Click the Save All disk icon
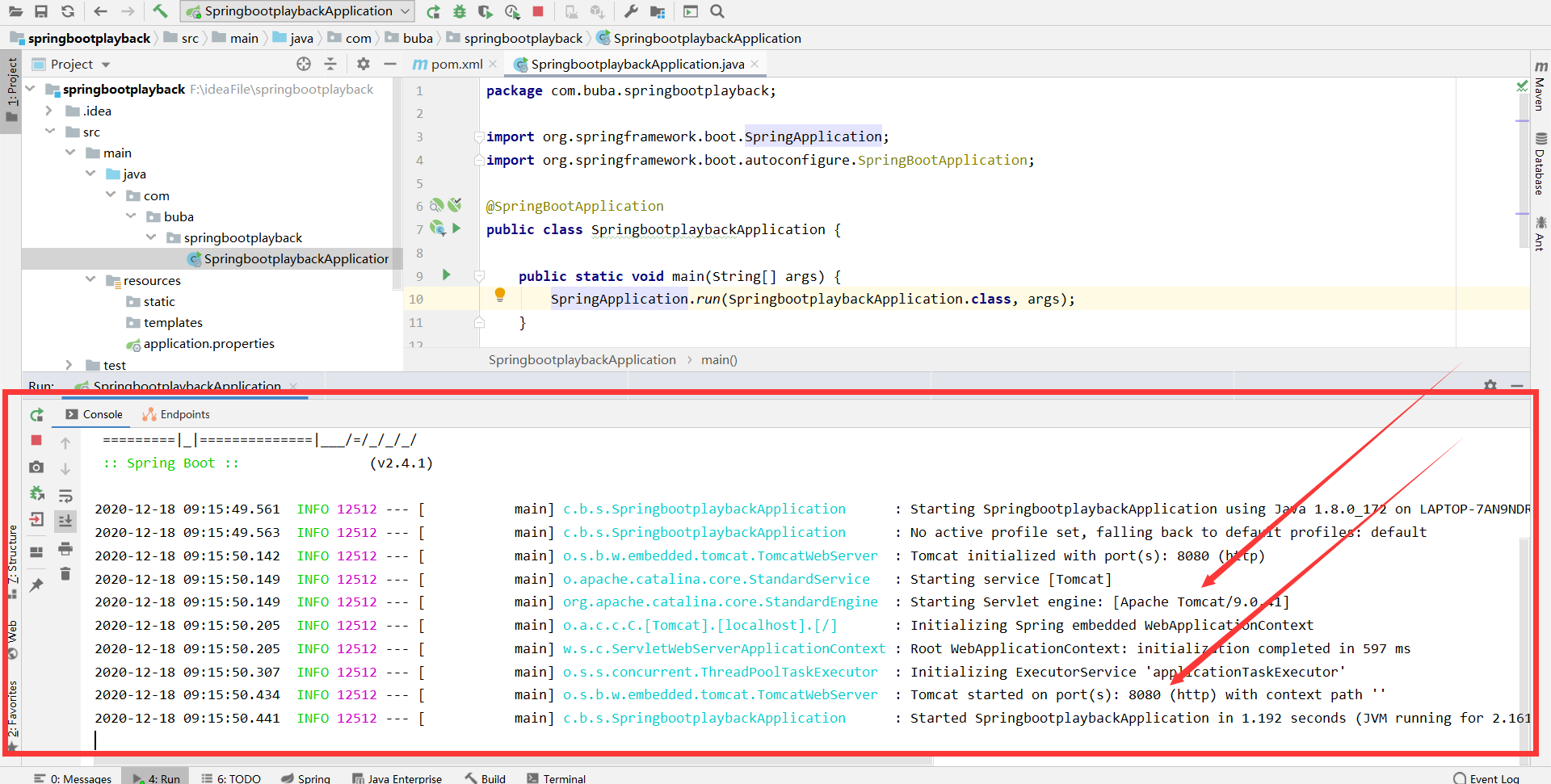The height and width of the screenshot is (784, 1551). coord(41,11)
